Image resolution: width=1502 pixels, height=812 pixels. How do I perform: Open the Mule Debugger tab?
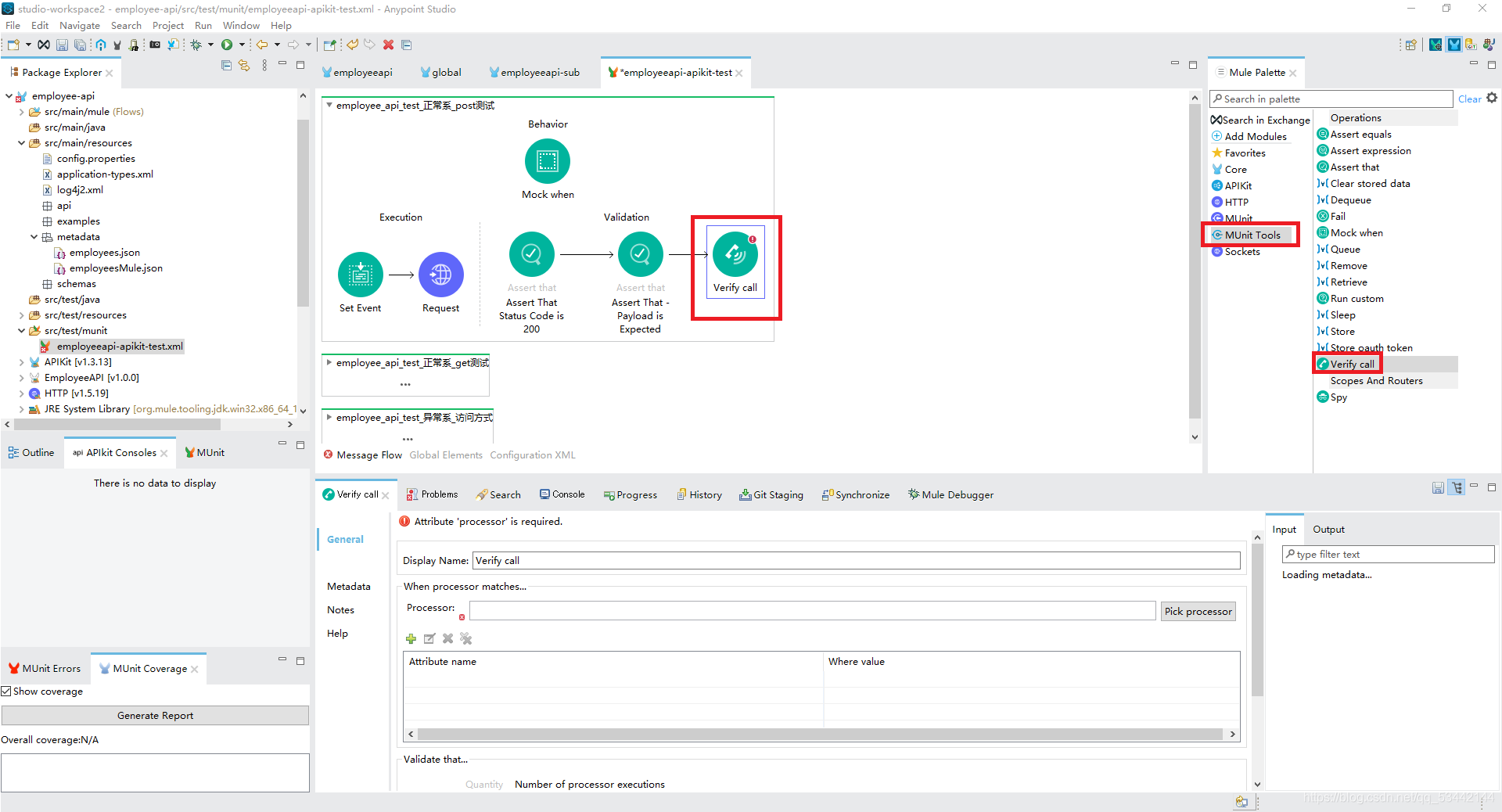pyautogui.click(x=950, y=494)
